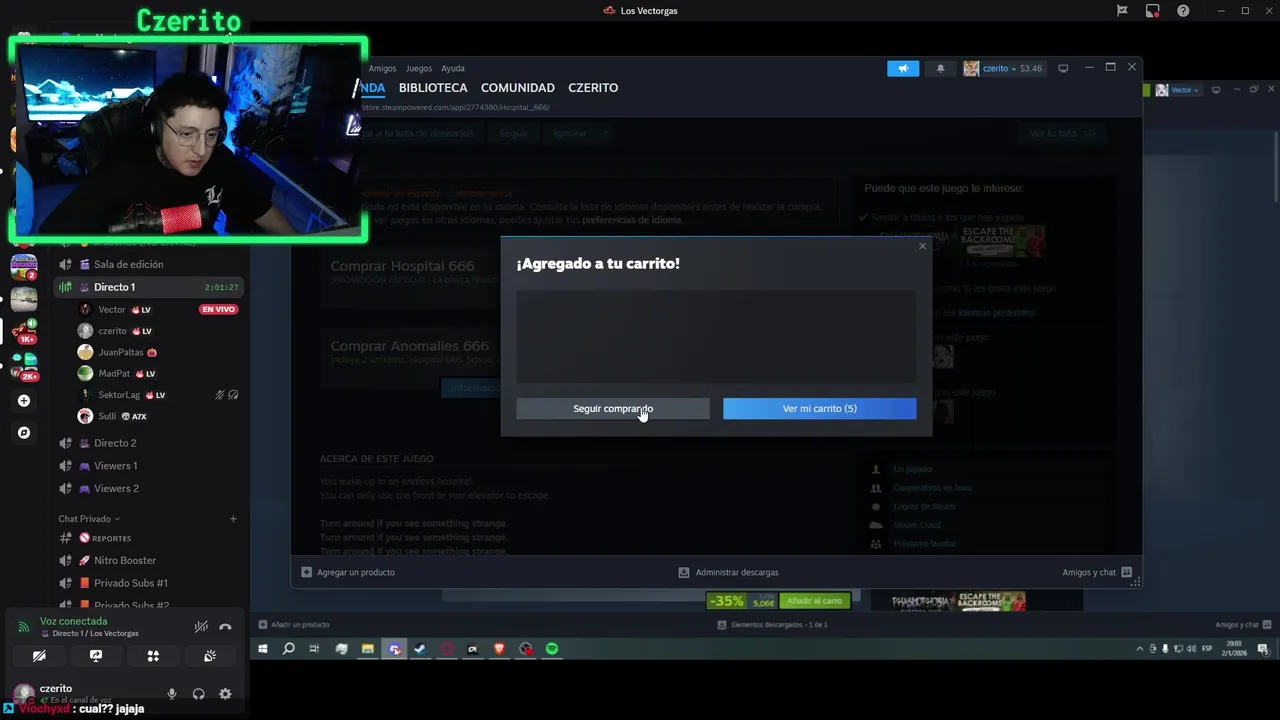Collapse the Chat Privado category

89,519
